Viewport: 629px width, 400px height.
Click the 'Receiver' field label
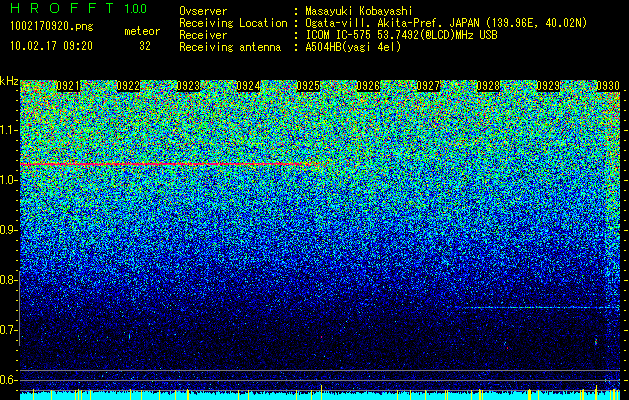coord(203,35)
